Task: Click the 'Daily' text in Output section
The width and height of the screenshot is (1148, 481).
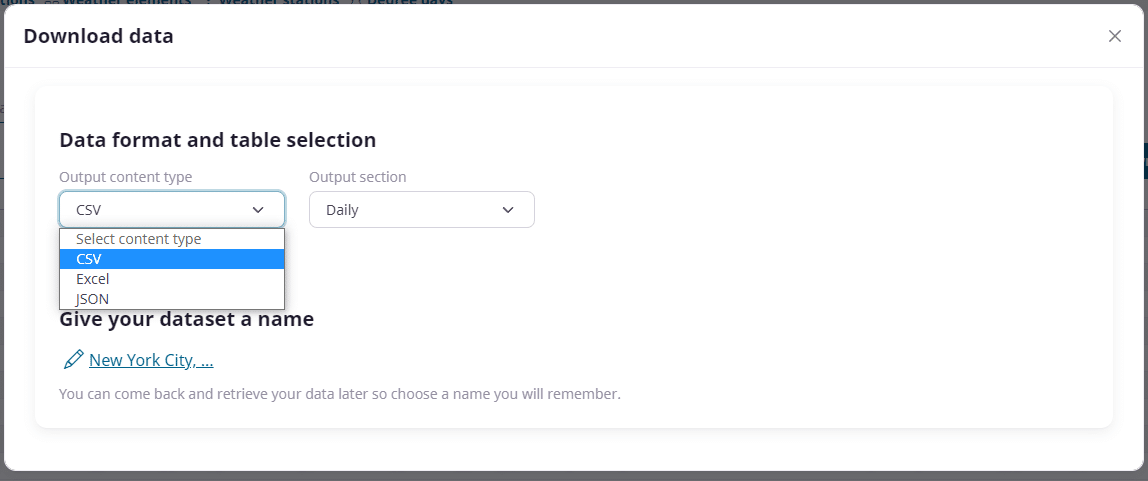Action: click(342, 210)
